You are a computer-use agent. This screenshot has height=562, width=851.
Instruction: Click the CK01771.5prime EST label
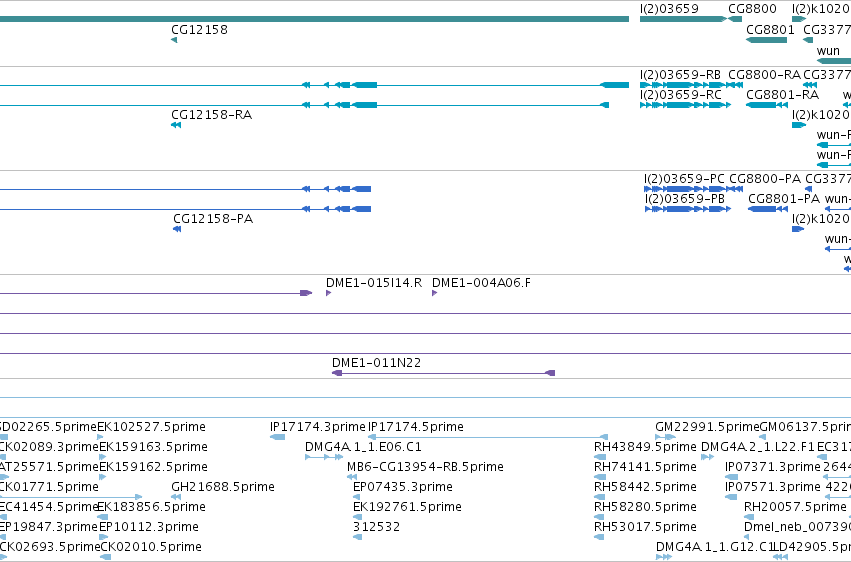(x=49, y=487)
